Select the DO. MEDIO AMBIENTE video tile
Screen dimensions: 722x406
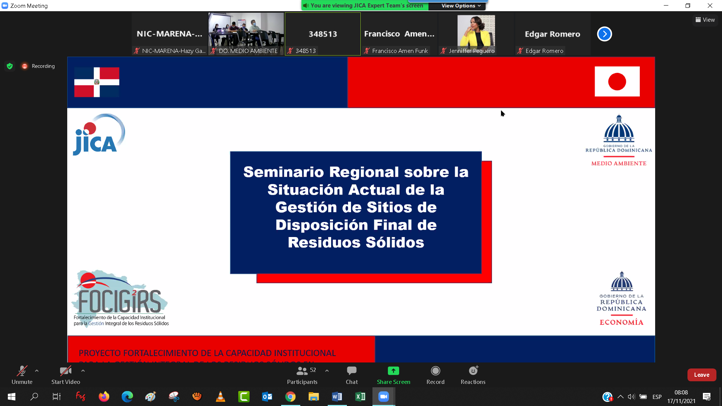tap(246, 34)
